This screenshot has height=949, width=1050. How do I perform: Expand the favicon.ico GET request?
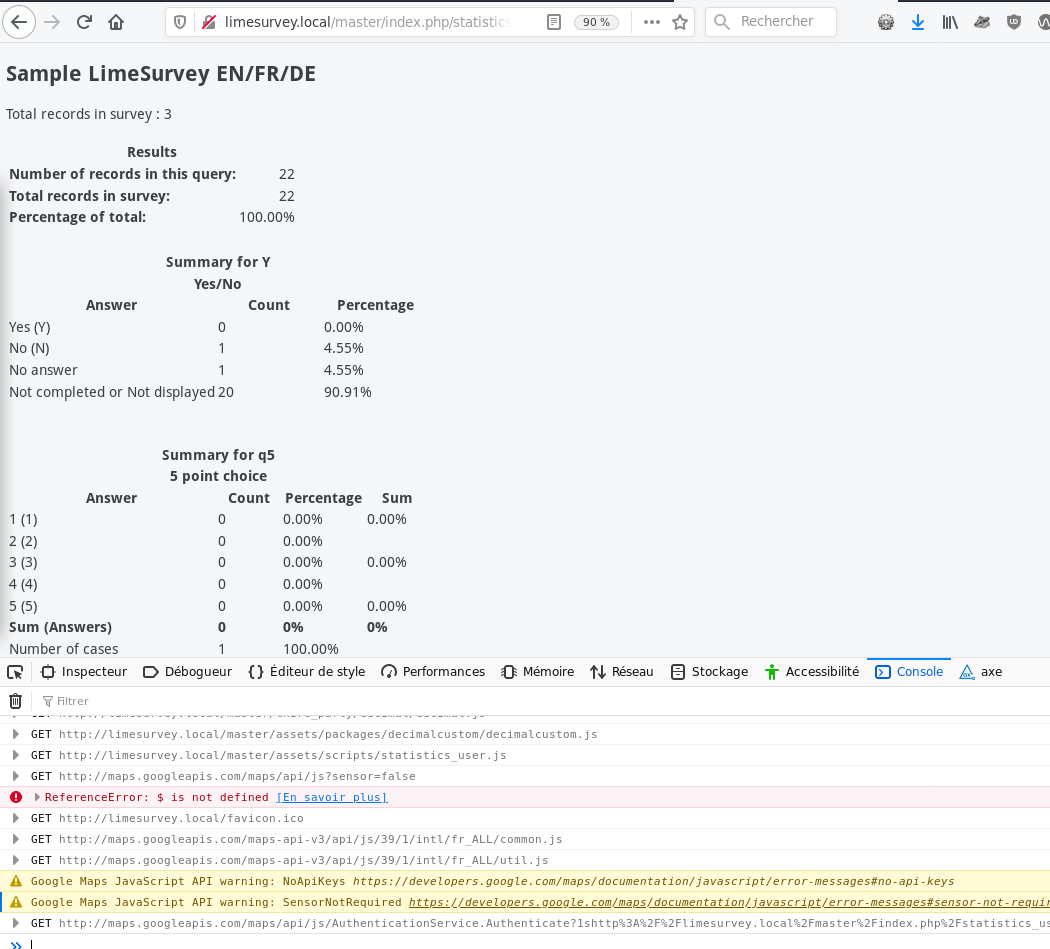point(15,818)
